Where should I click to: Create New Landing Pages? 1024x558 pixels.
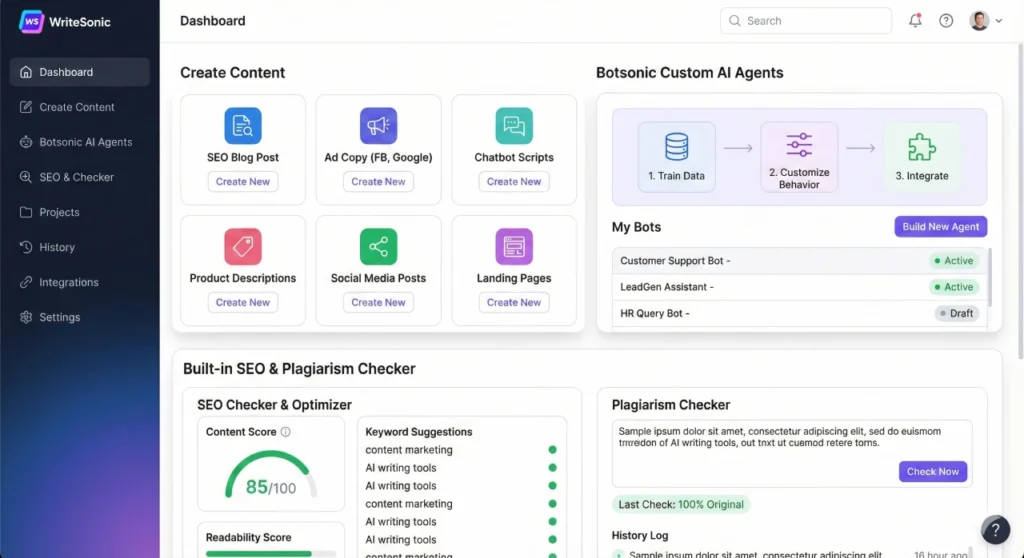514,303
